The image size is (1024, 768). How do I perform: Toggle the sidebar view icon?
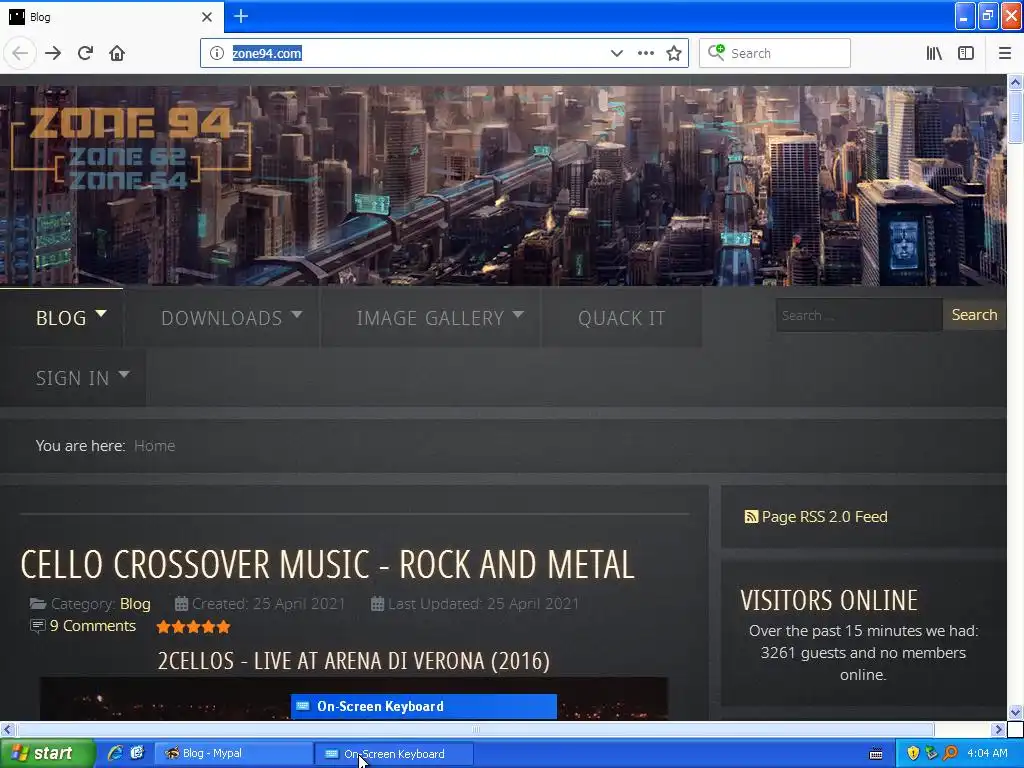(x=966, y=54)
